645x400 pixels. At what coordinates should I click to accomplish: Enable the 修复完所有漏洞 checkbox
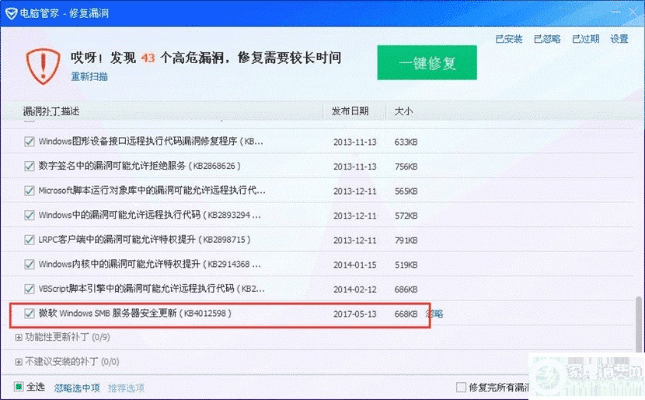point(461,387)
